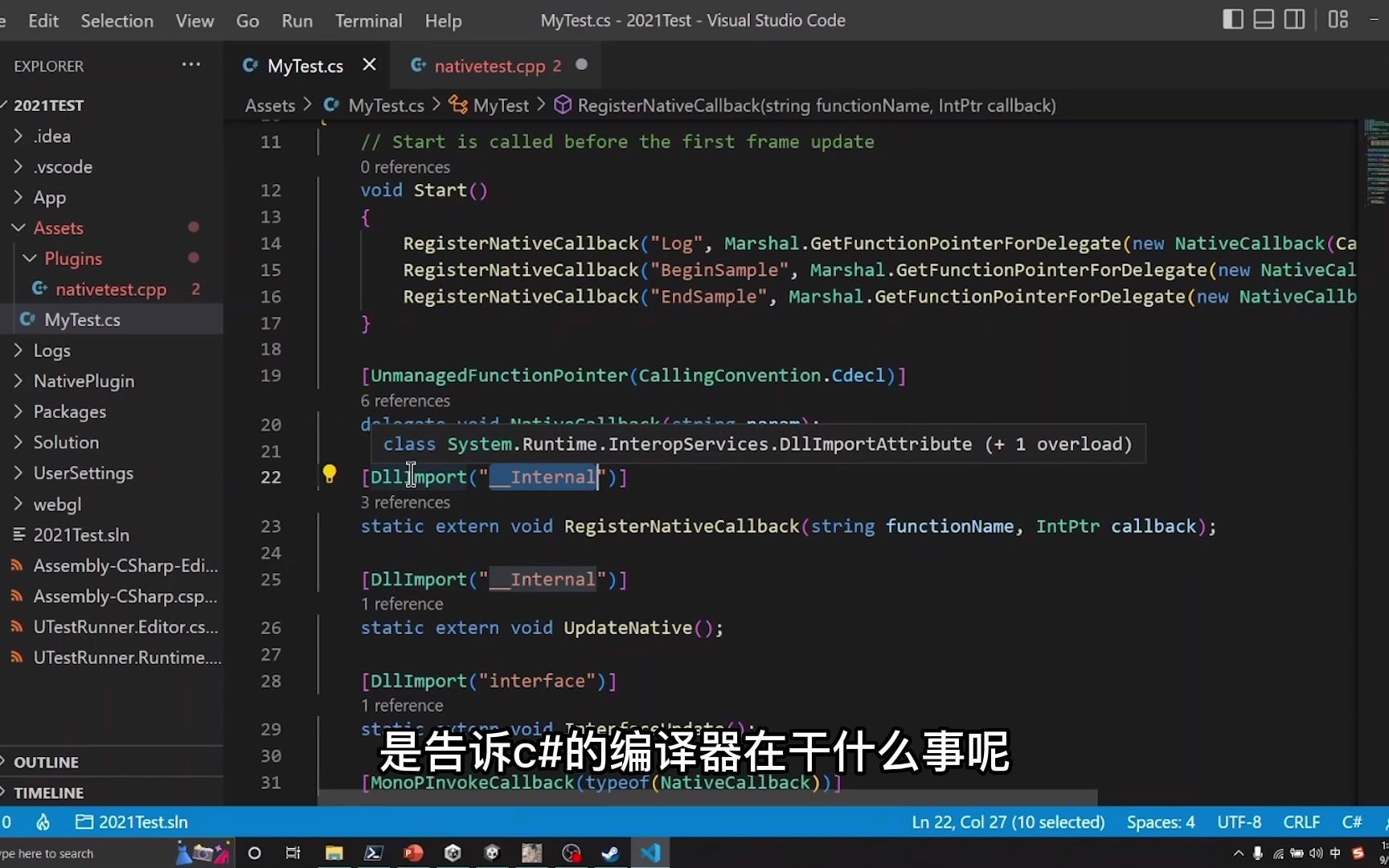The image size is (1389, 868).
Task: Click the flame icon in status bar
Action: 43,822
